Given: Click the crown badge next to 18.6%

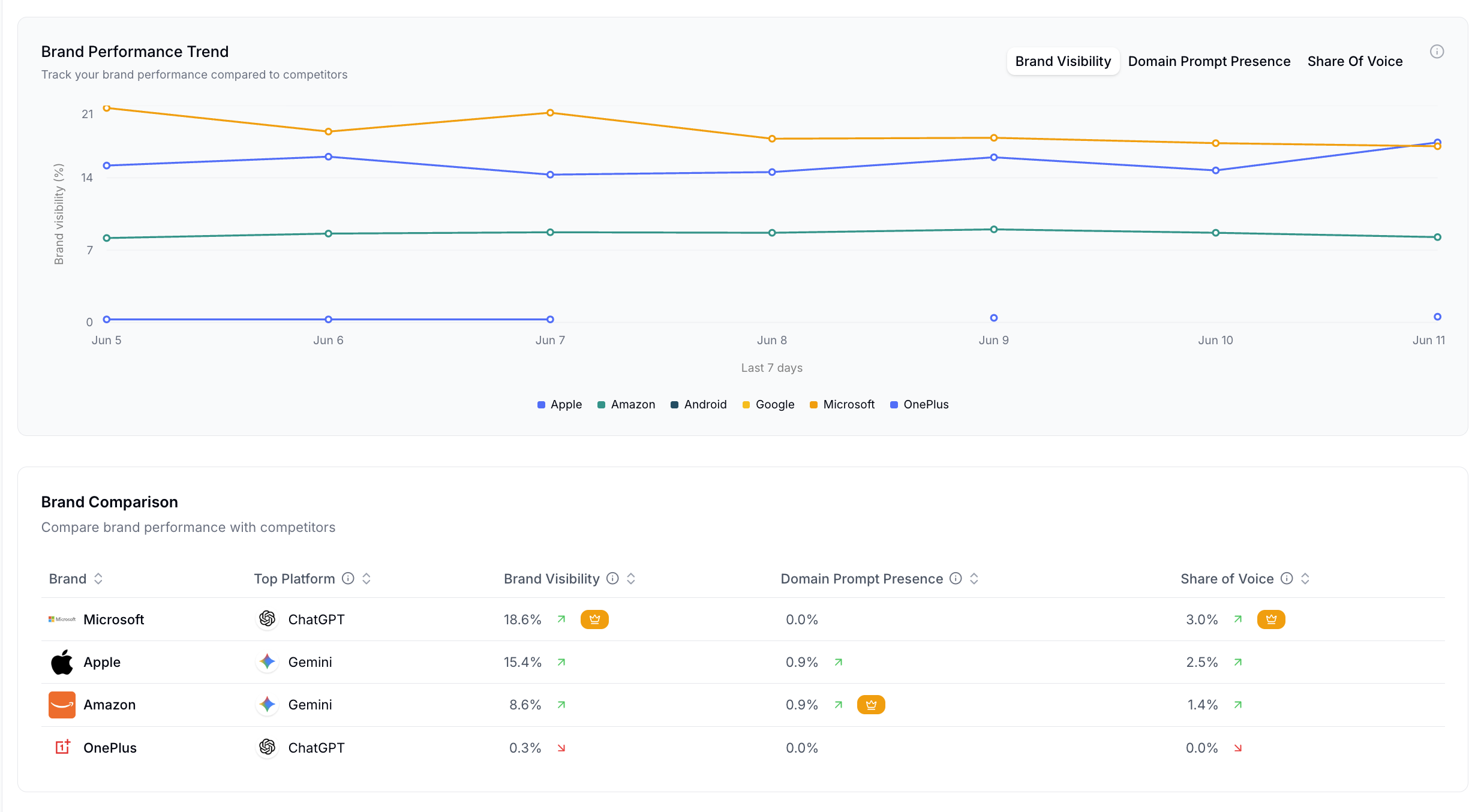Looking at the screenshot, I should tap(594, 619).
